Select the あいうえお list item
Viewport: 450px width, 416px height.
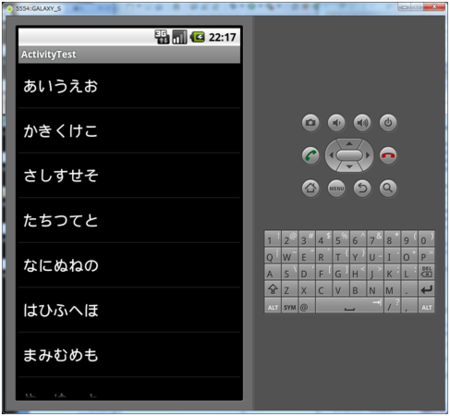129,86
